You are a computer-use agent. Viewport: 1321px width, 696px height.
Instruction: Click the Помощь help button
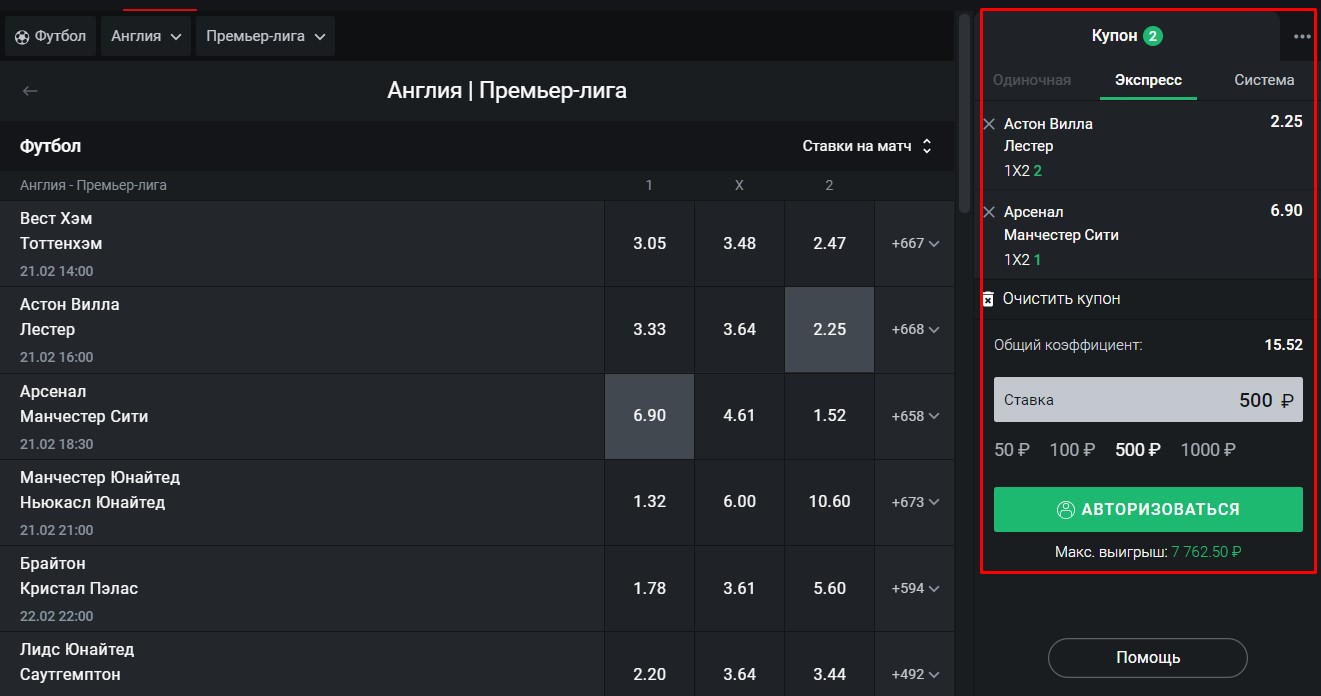(1148, 658)
